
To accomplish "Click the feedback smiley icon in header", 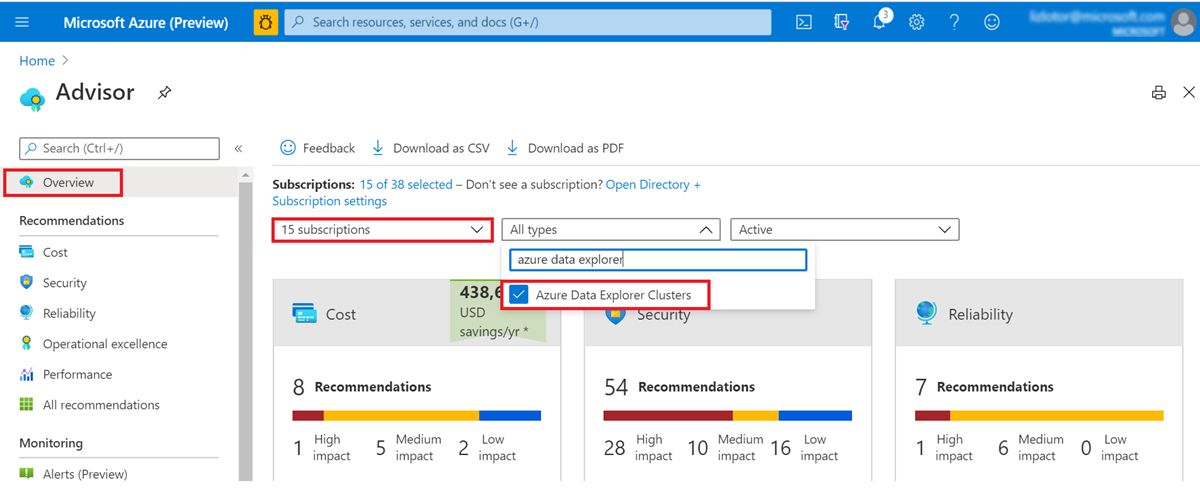I will [x=991, y=22].
